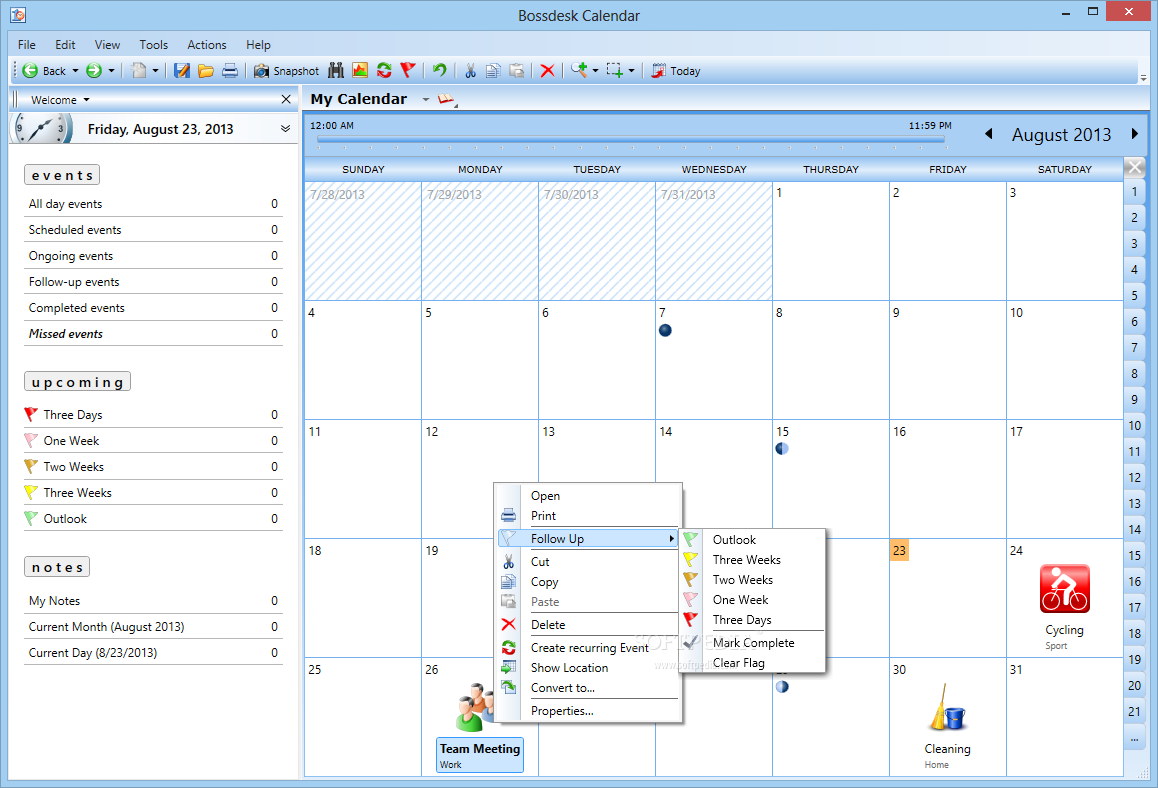Screen dimensions: 1158x788
Task: Open the Actions menu
Action: (207, 45)
